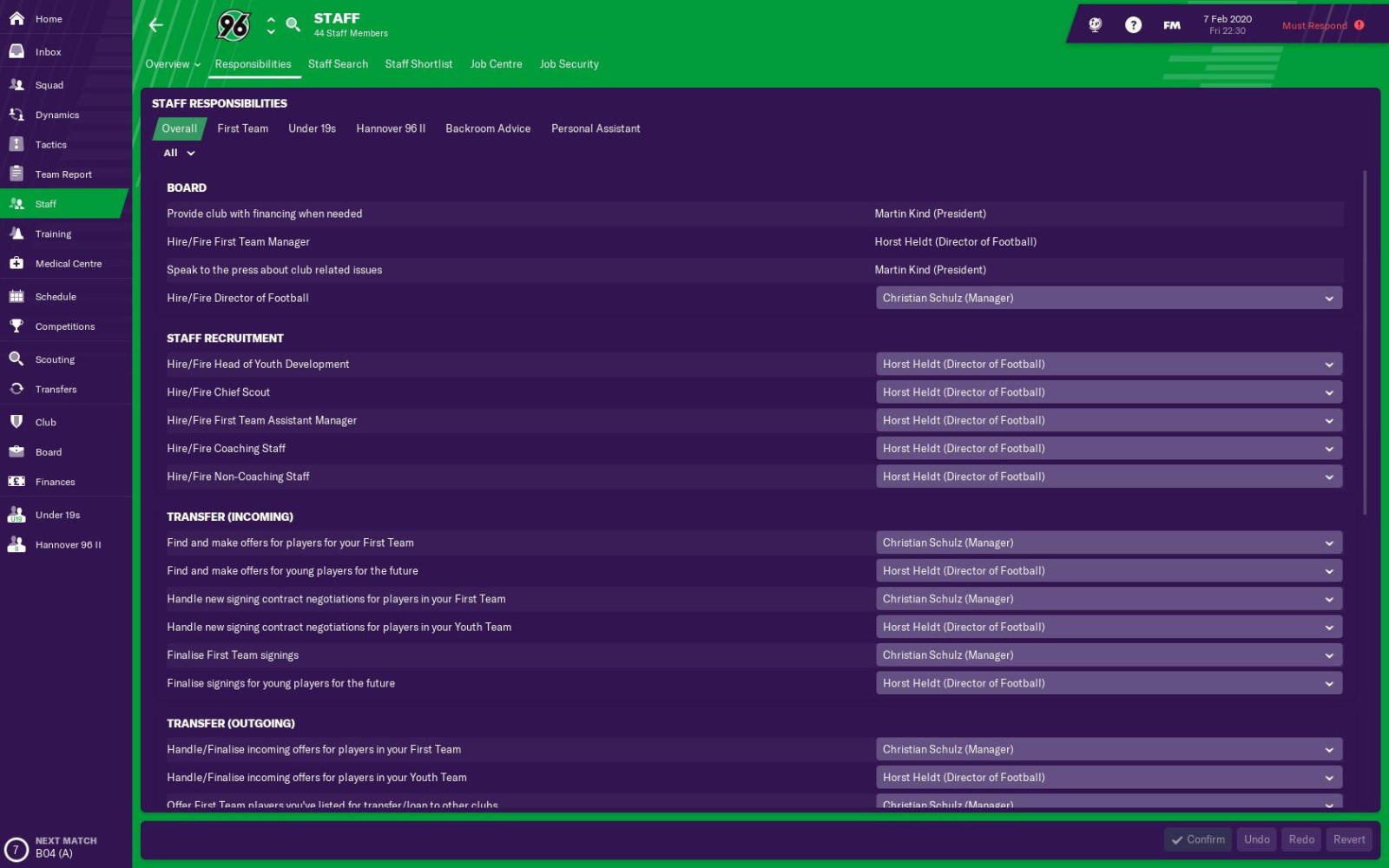
Task: Click the FM menu icon
Action: (1172, 25)
